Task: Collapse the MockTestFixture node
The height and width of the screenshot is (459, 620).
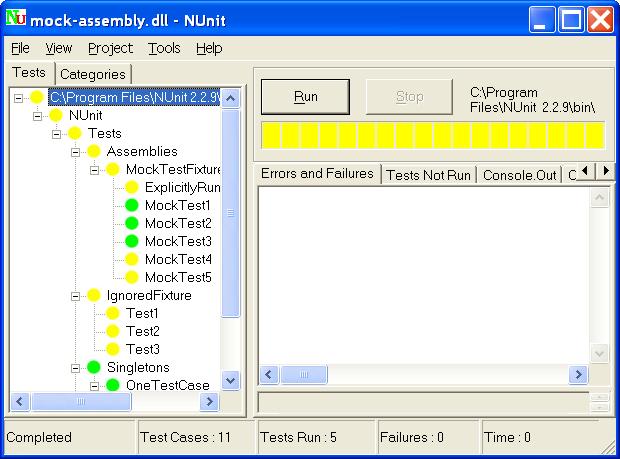Action: [x=94, y=170]
